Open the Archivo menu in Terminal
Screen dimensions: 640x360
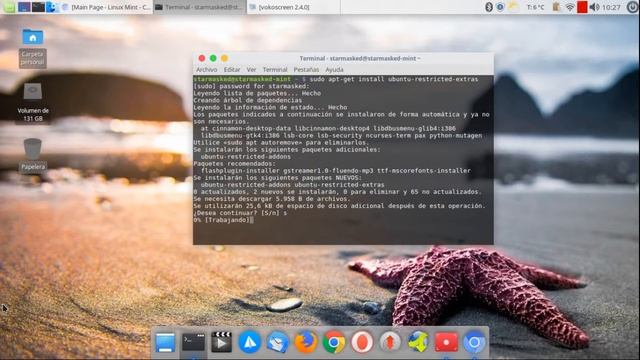coord(207,70)
